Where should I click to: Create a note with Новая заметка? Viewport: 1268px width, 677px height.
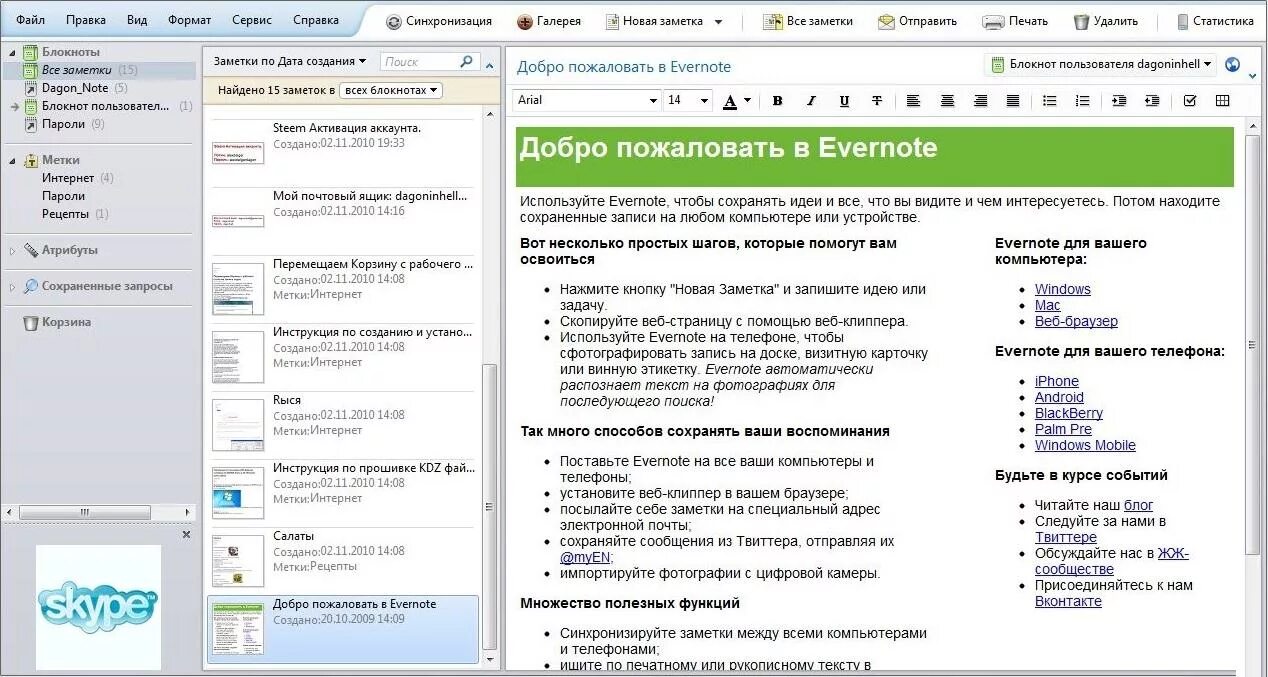[653, 21]
